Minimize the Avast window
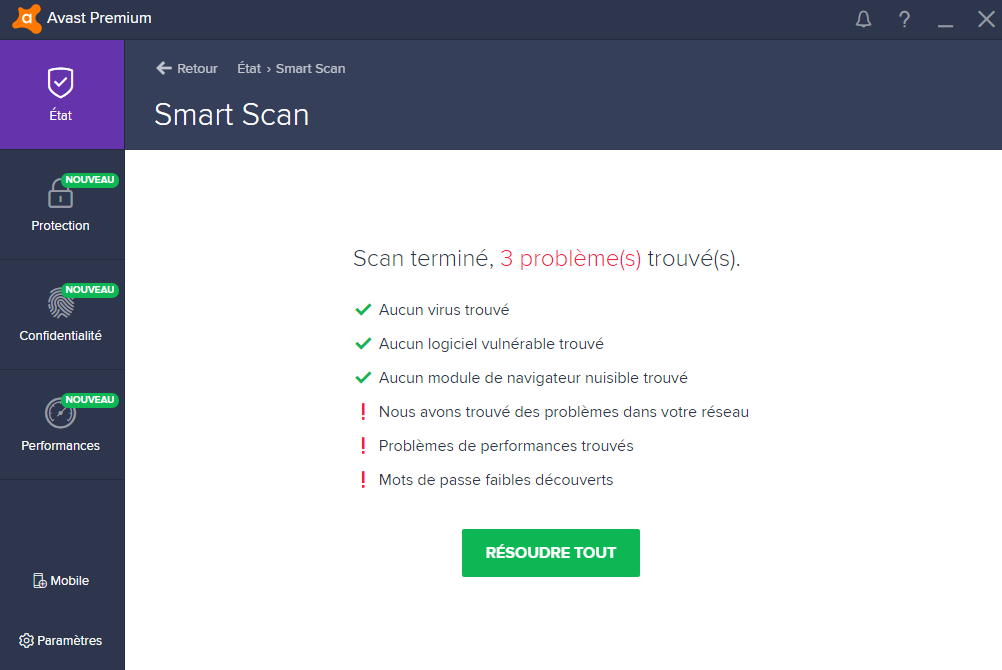 tap(945, 19)
